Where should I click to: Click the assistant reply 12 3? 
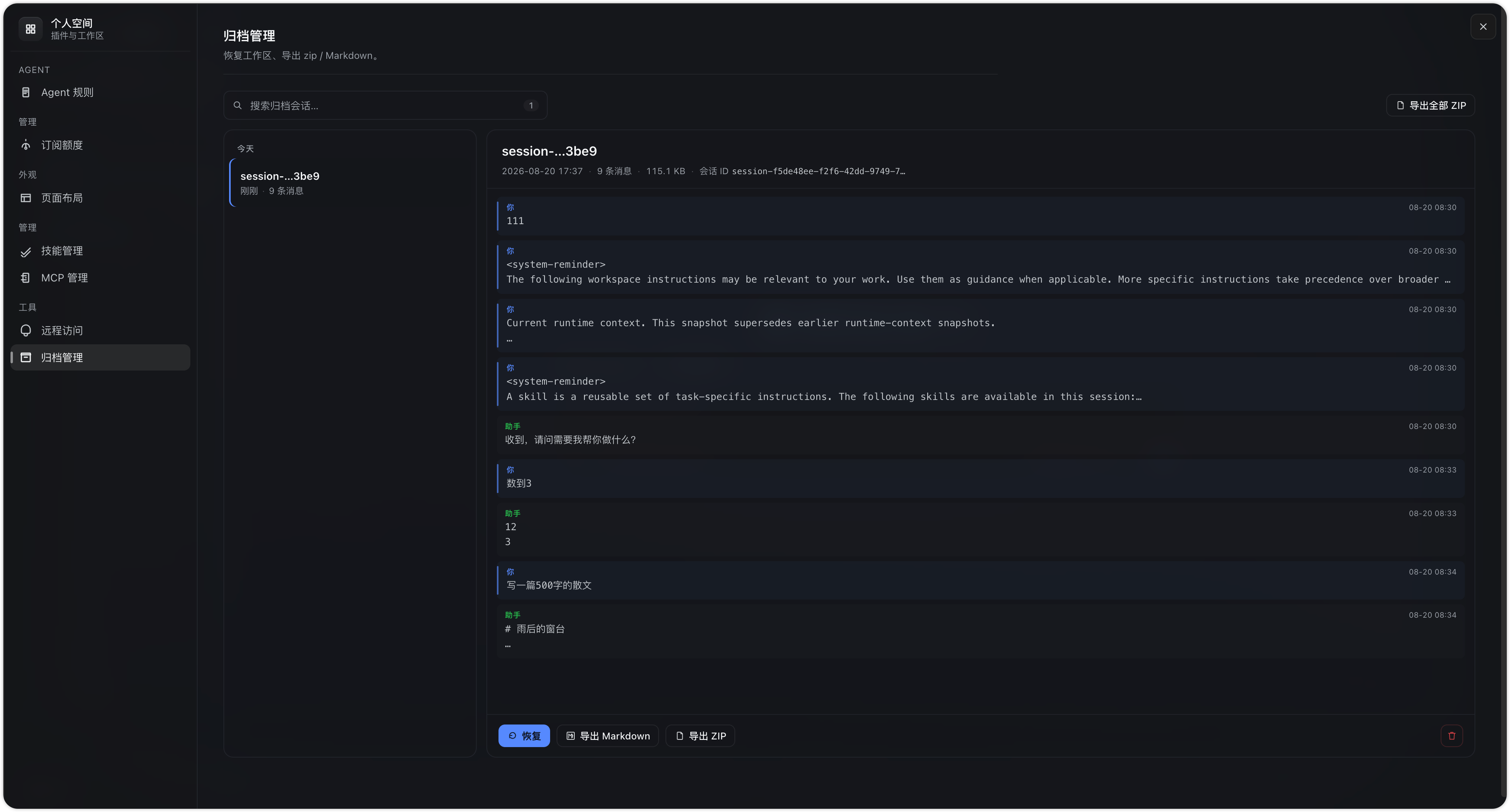[980, 529]
